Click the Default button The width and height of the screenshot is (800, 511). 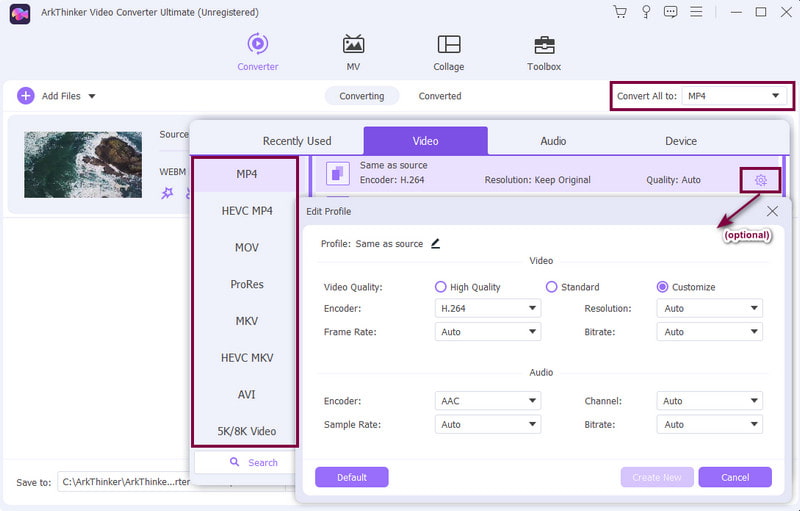click(x=352, y=477)
